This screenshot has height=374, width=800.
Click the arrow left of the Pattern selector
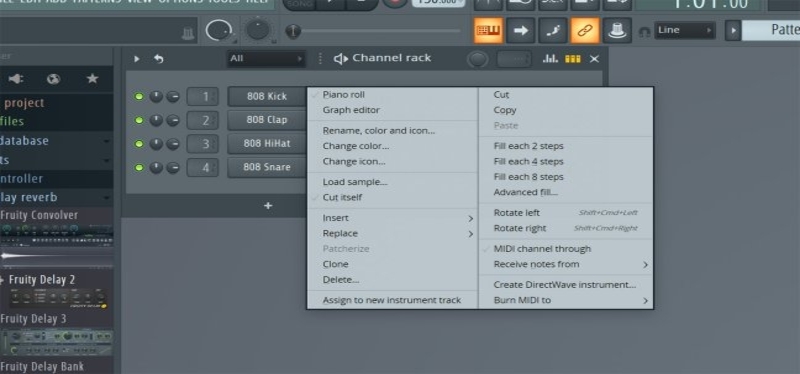coord(733,30)
